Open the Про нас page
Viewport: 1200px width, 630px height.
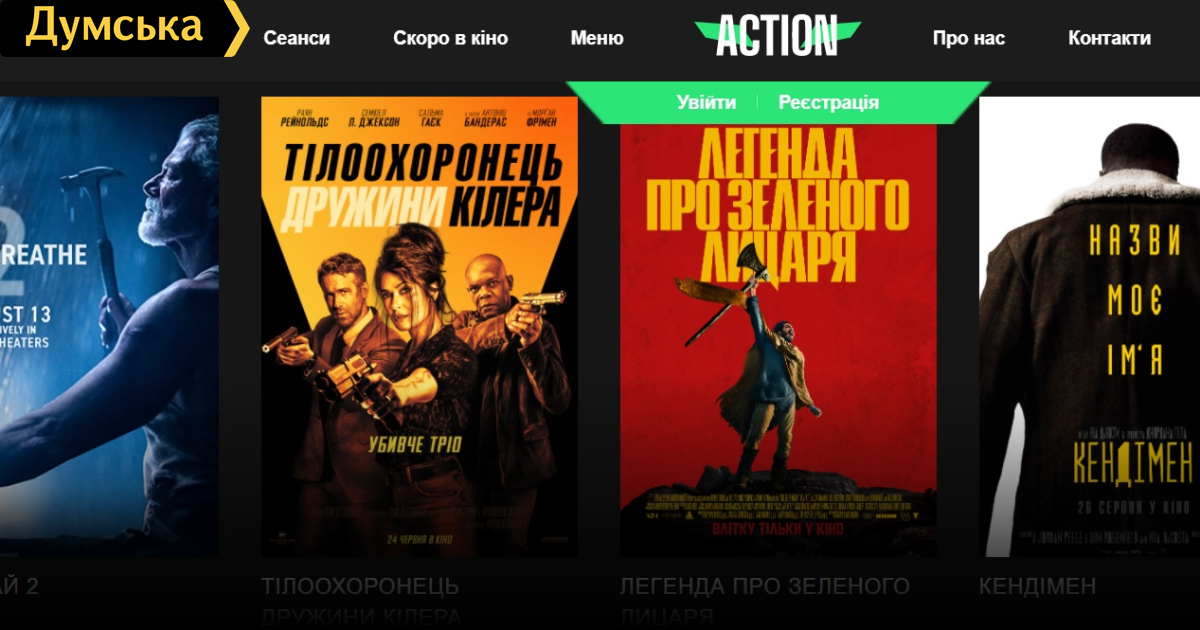click(x=968, y=38)
